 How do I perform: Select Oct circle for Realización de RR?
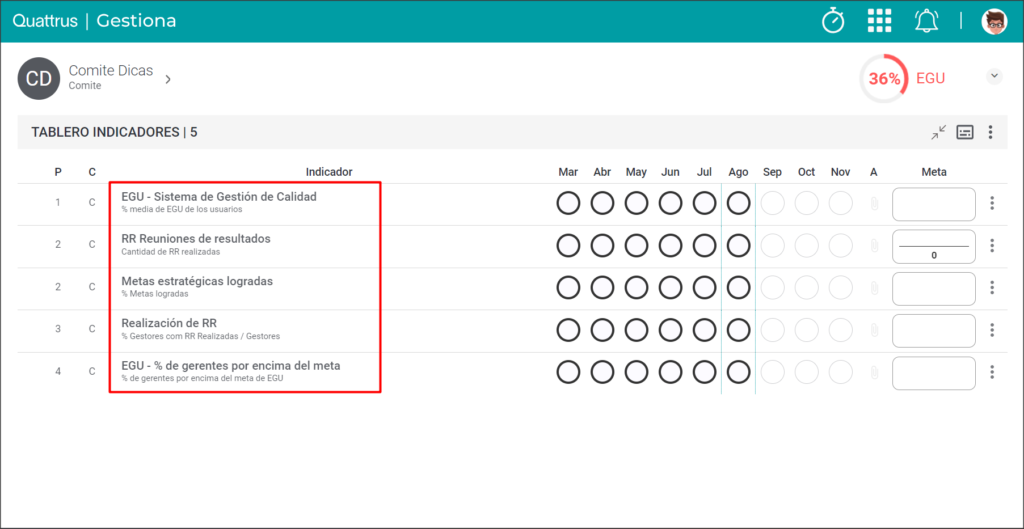pos(807,330)
